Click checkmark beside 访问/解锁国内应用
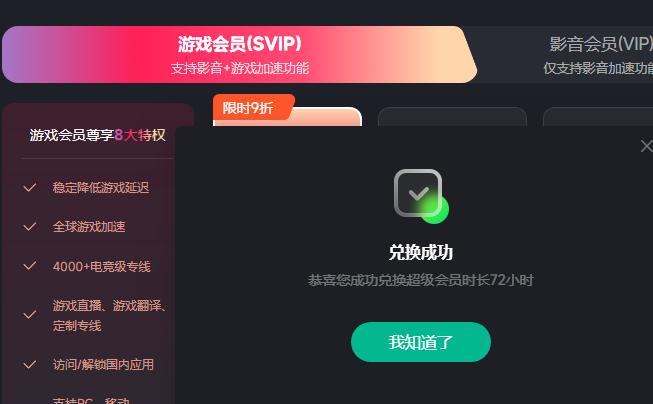Image resolution: width=653 pixels, height=404 pixels. [30, 365]
